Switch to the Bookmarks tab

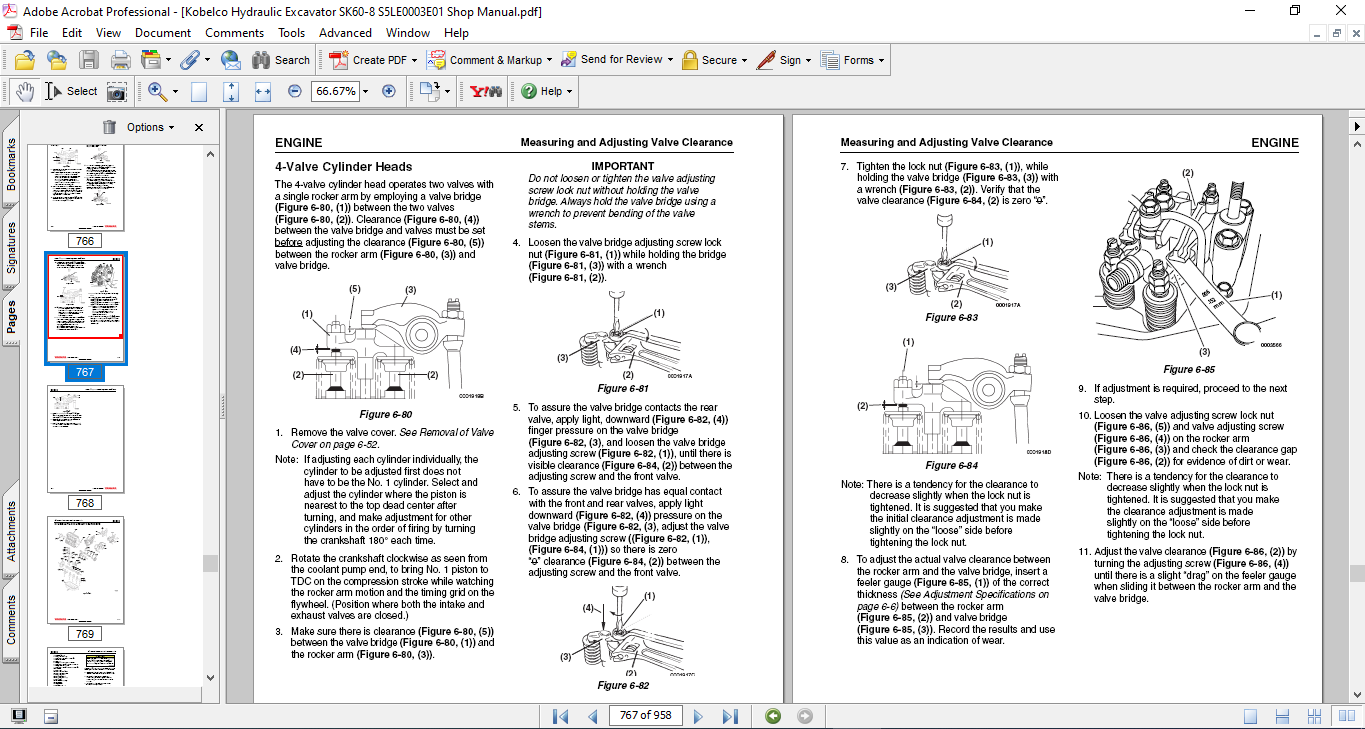pyautogui.click(x=12, y=165)
